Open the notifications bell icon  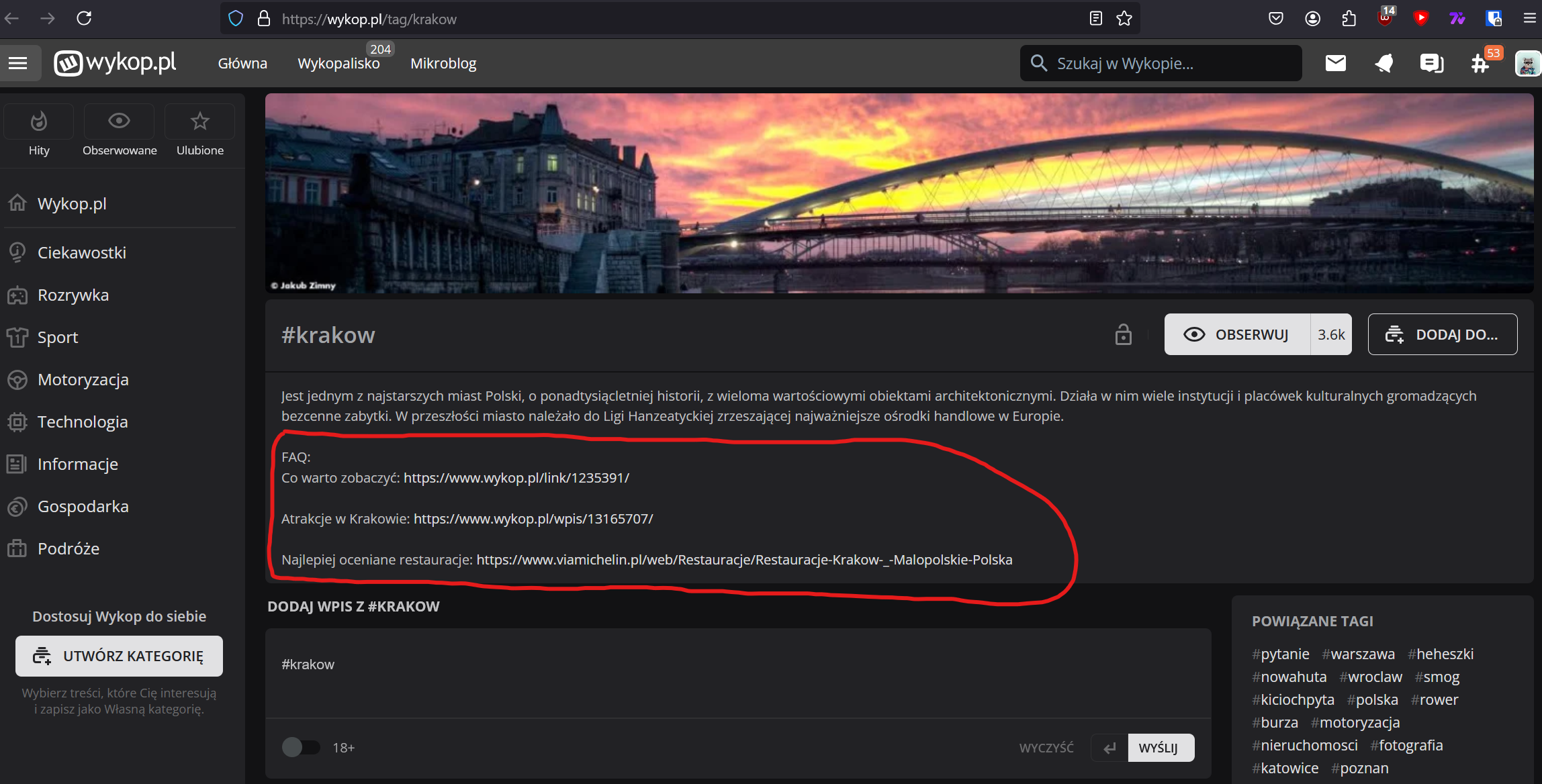(x=1384, y=63)
